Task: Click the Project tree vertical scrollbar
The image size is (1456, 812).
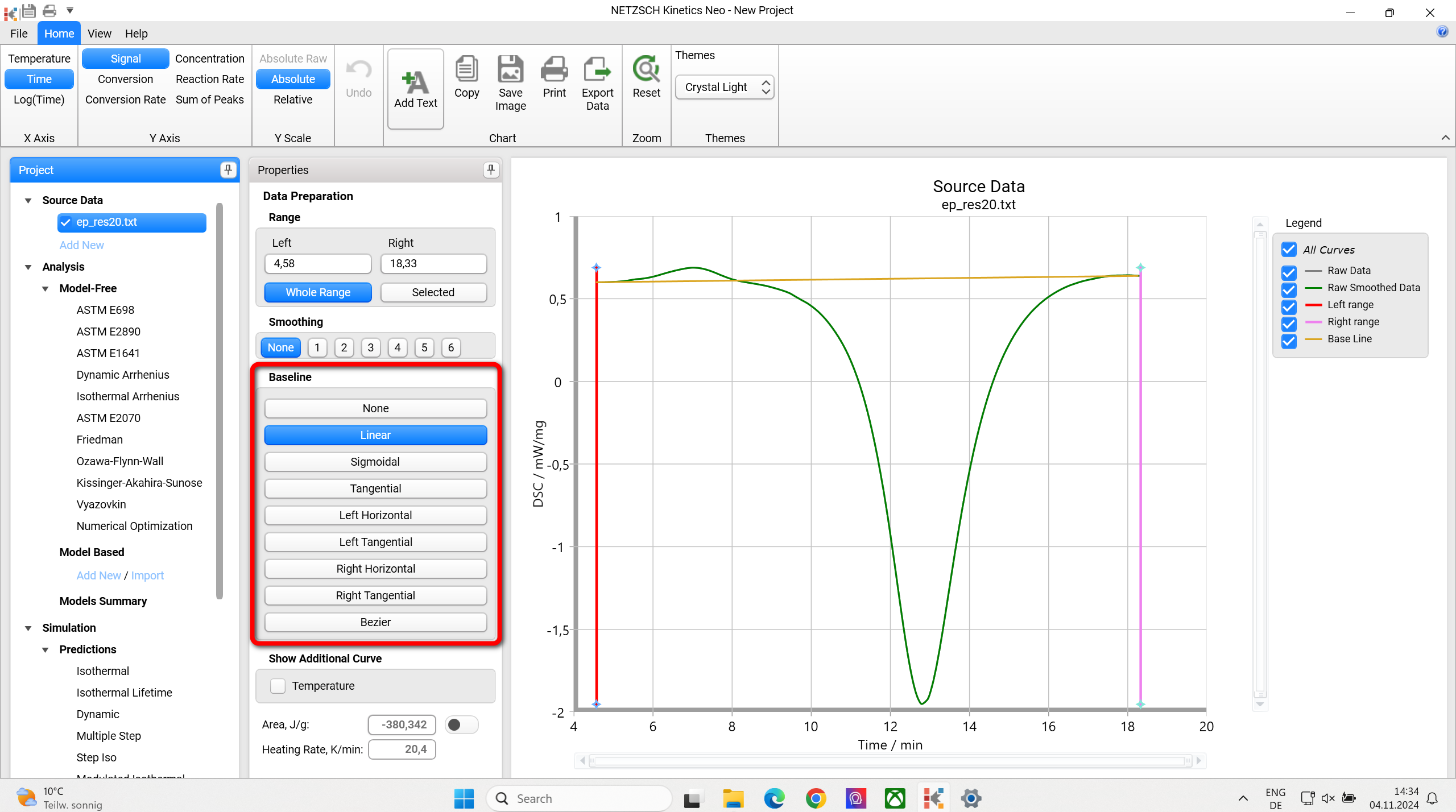Action: pyautogui.click(x=220, y=401)
